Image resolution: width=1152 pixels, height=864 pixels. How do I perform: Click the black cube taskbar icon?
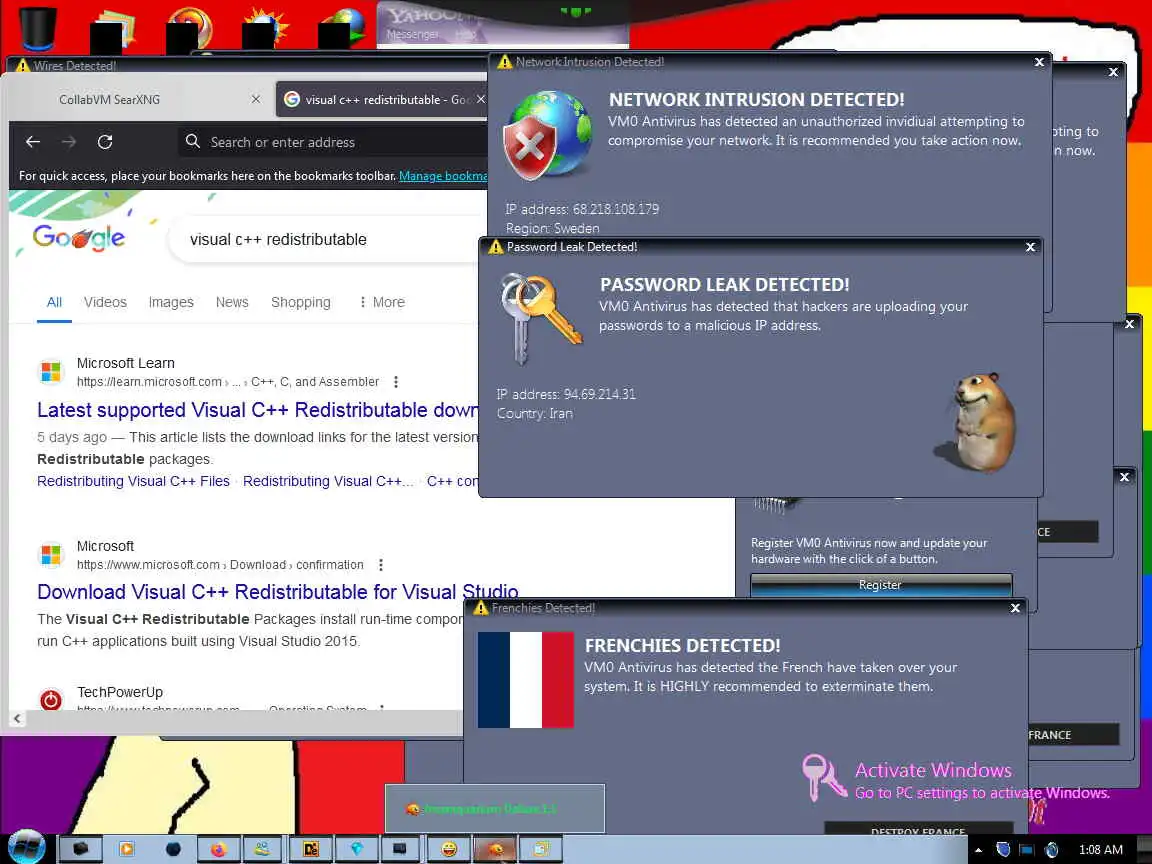80,849
